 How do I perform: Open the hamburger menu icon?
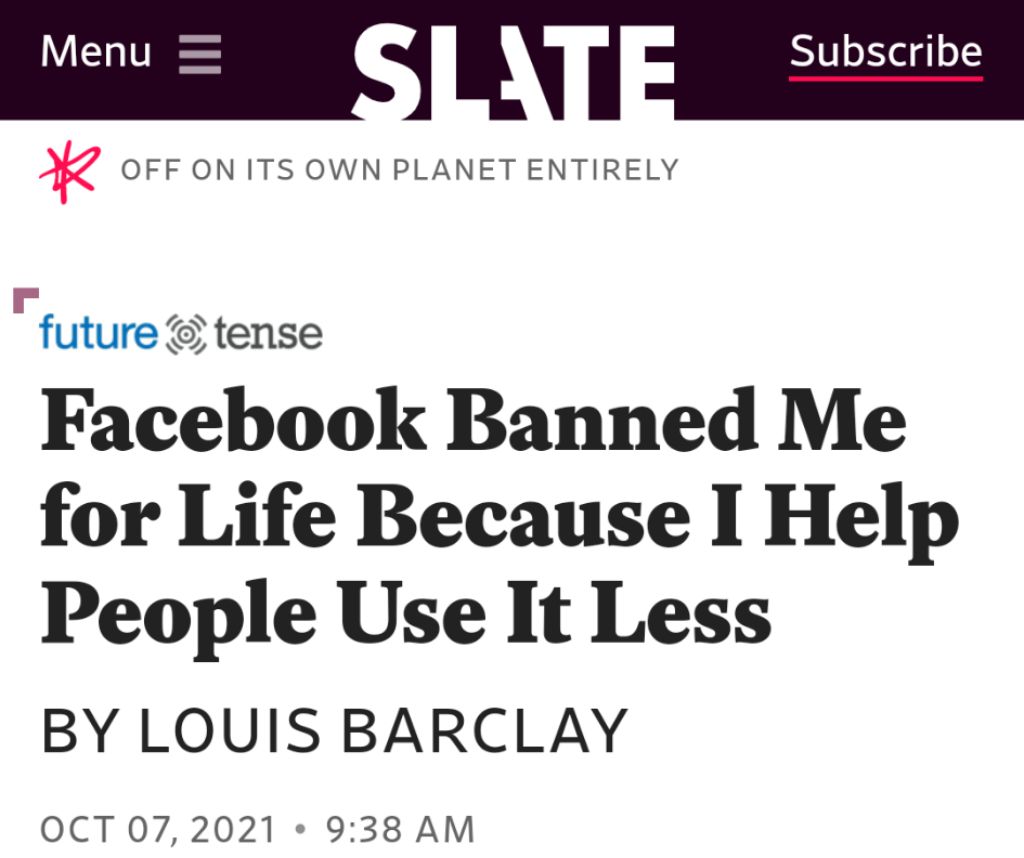click(200, 53)
